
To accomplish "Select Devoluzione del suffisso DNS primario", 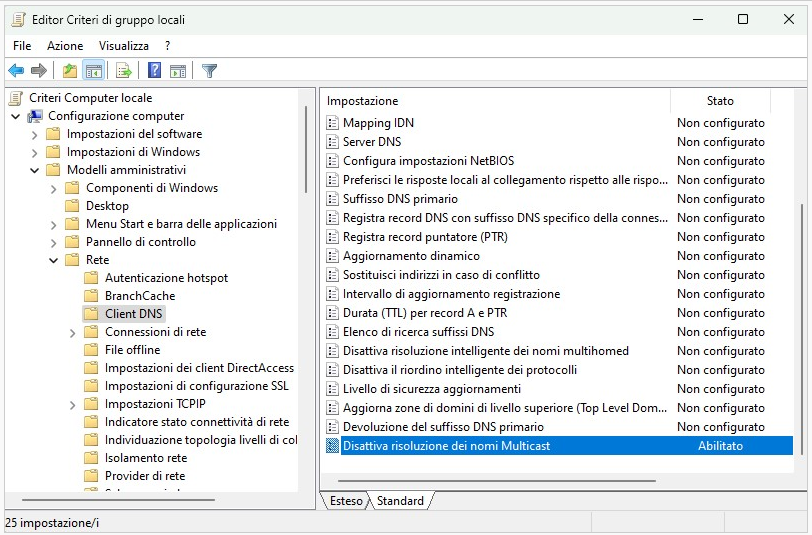I will coord(443,427).
